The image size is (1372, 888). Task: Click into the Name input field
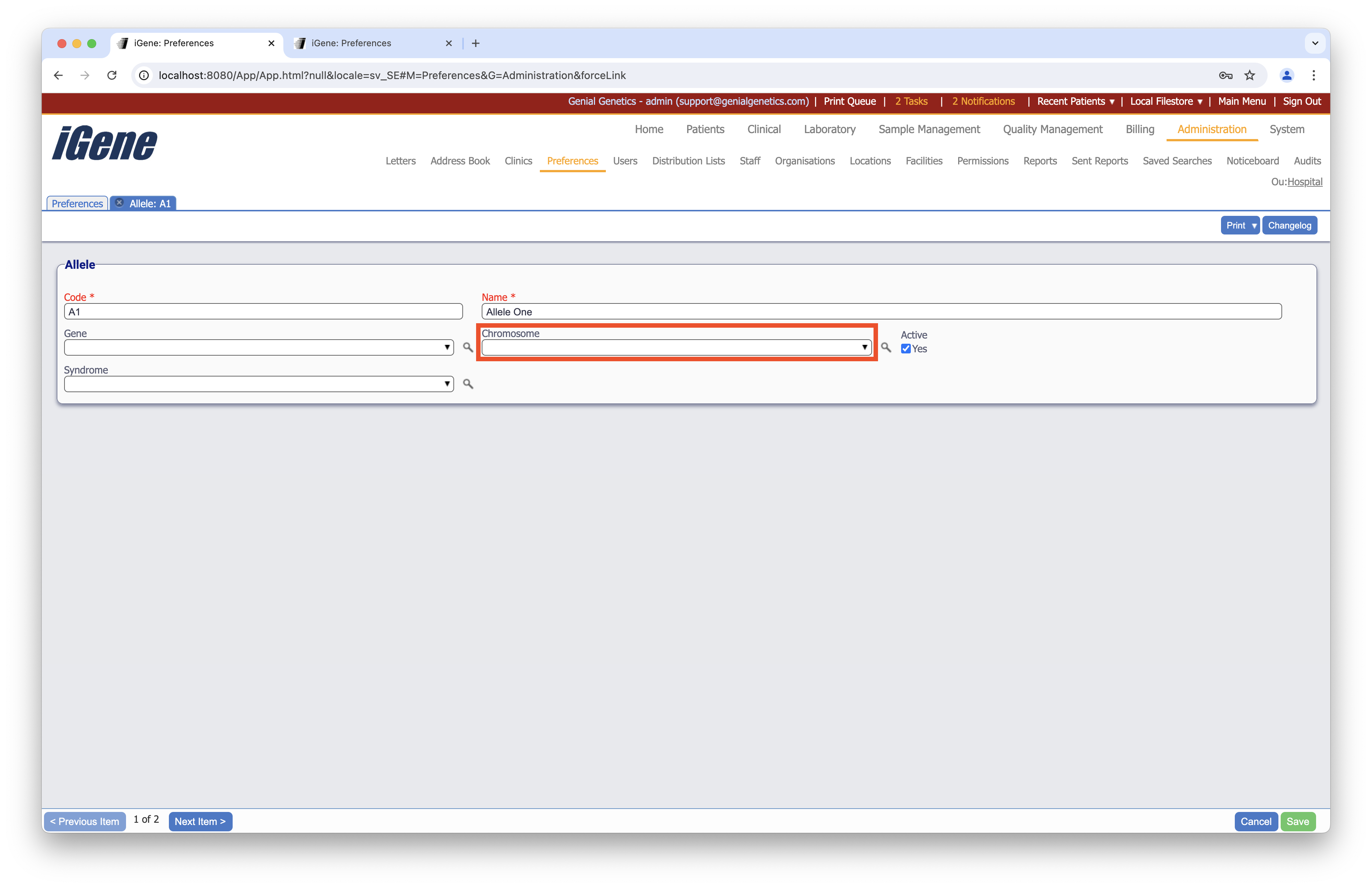click(x=881, y=312)
